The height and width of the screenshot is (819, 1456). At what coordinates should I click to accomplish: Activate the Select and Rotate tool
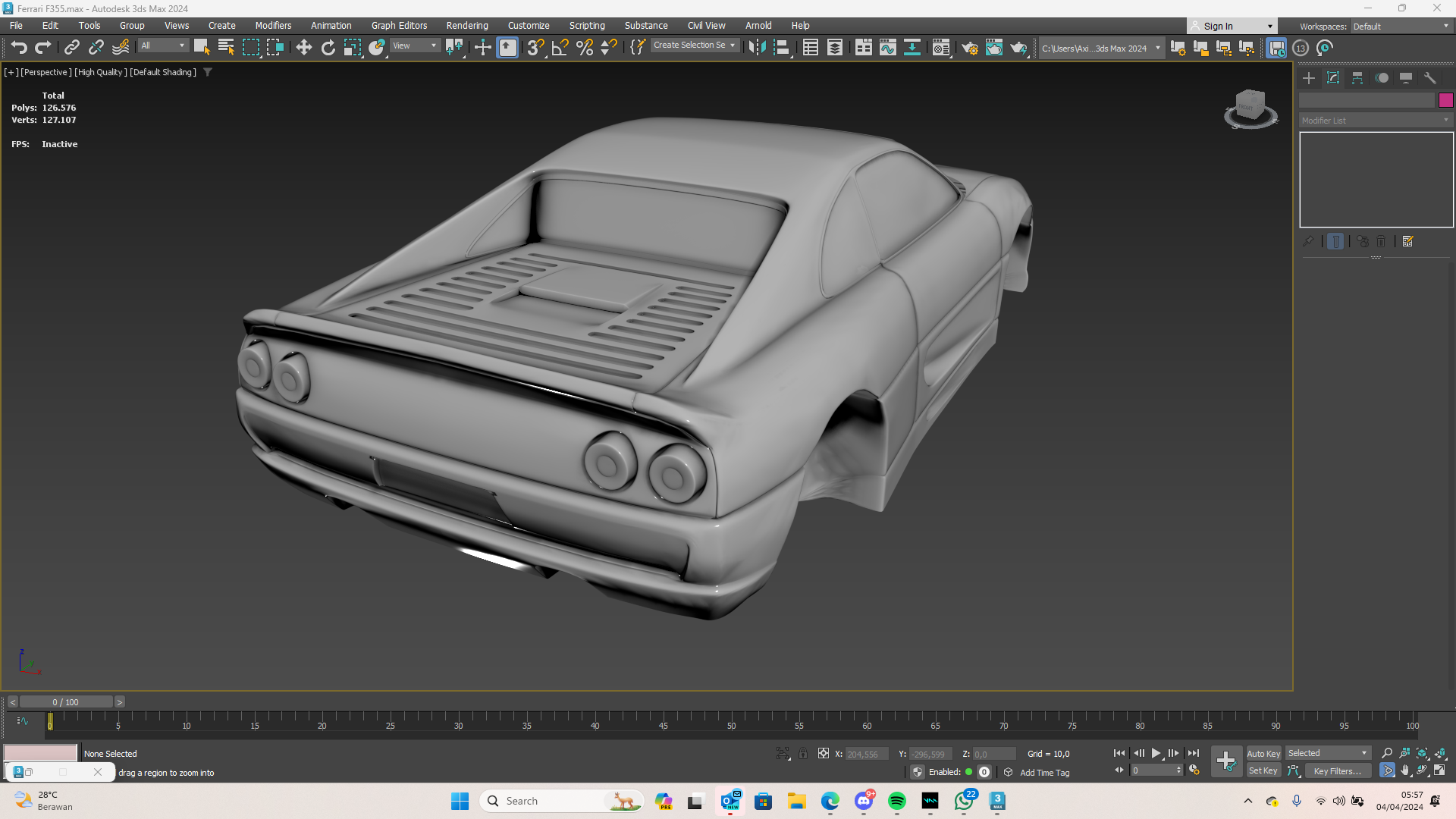click(x=328, y=48)
